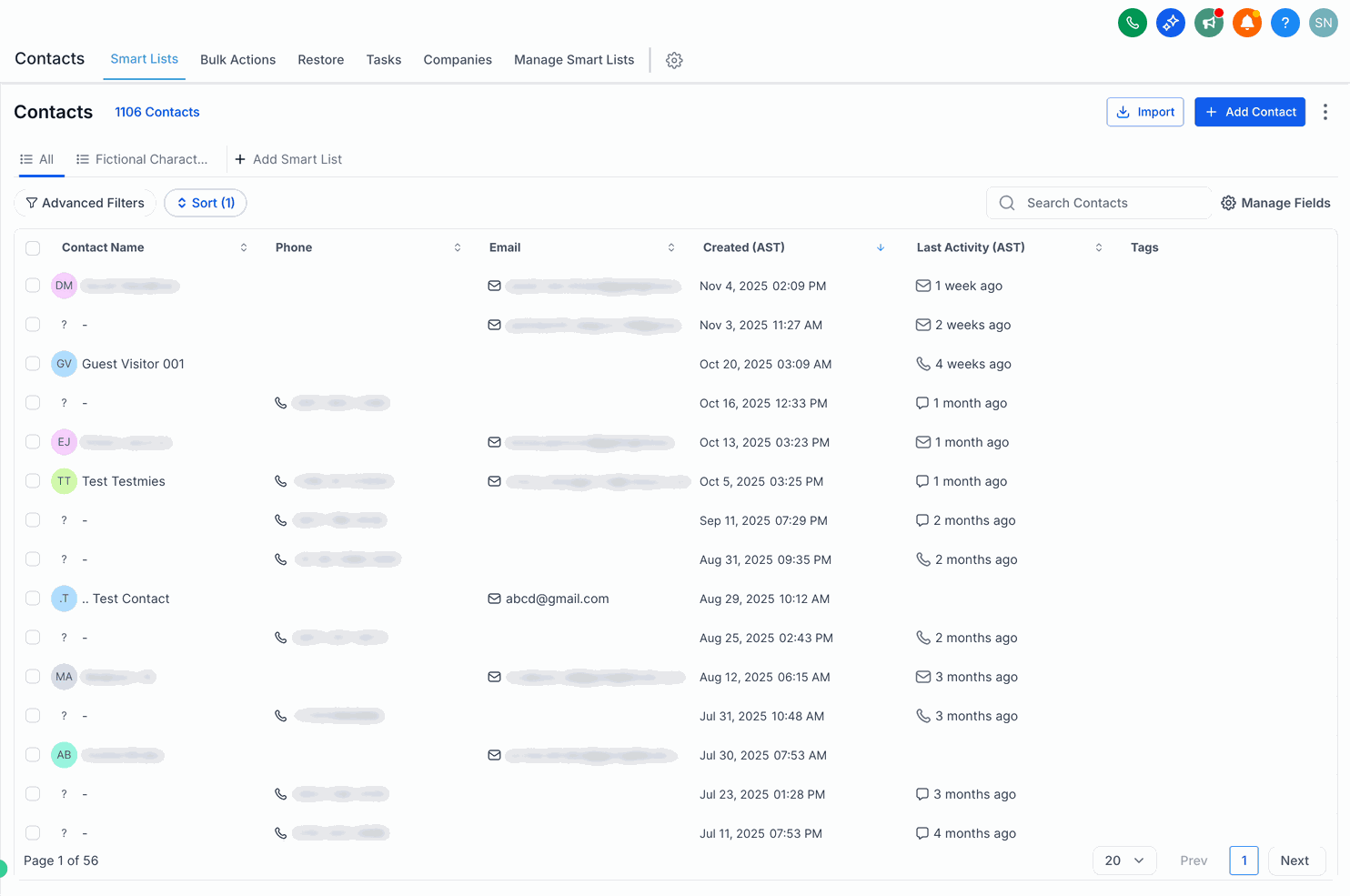The height and width of the screenshot is (896, 1350).
Task: Open the Bulk Actions tab
Action: 238,60
